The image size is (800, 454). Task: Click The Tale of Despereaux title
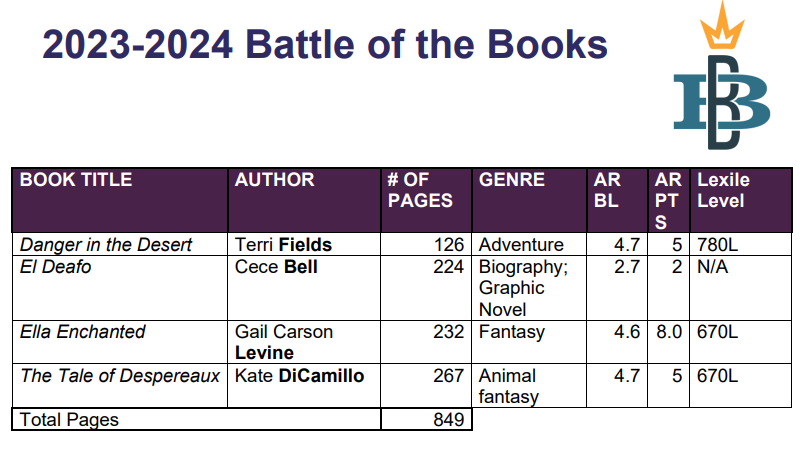(120, 376)
